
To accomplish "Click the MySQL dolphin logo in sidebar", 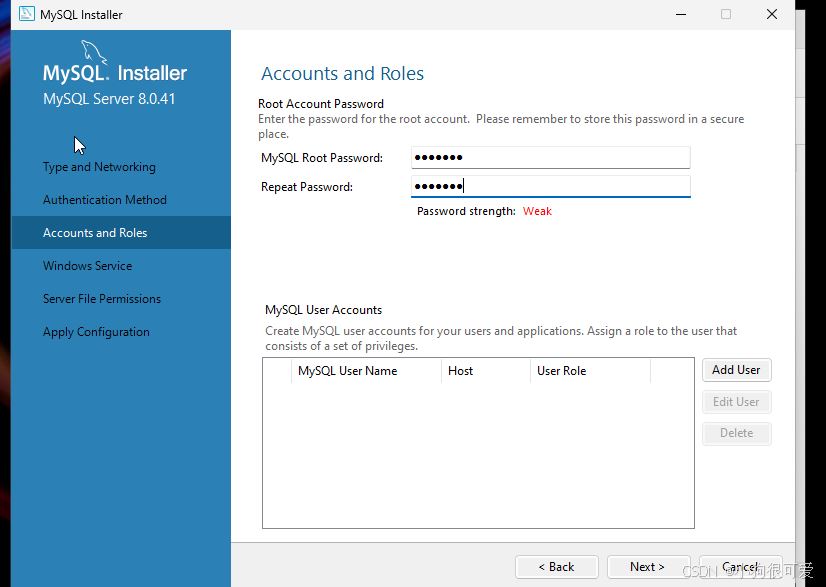I will [93, 52].
